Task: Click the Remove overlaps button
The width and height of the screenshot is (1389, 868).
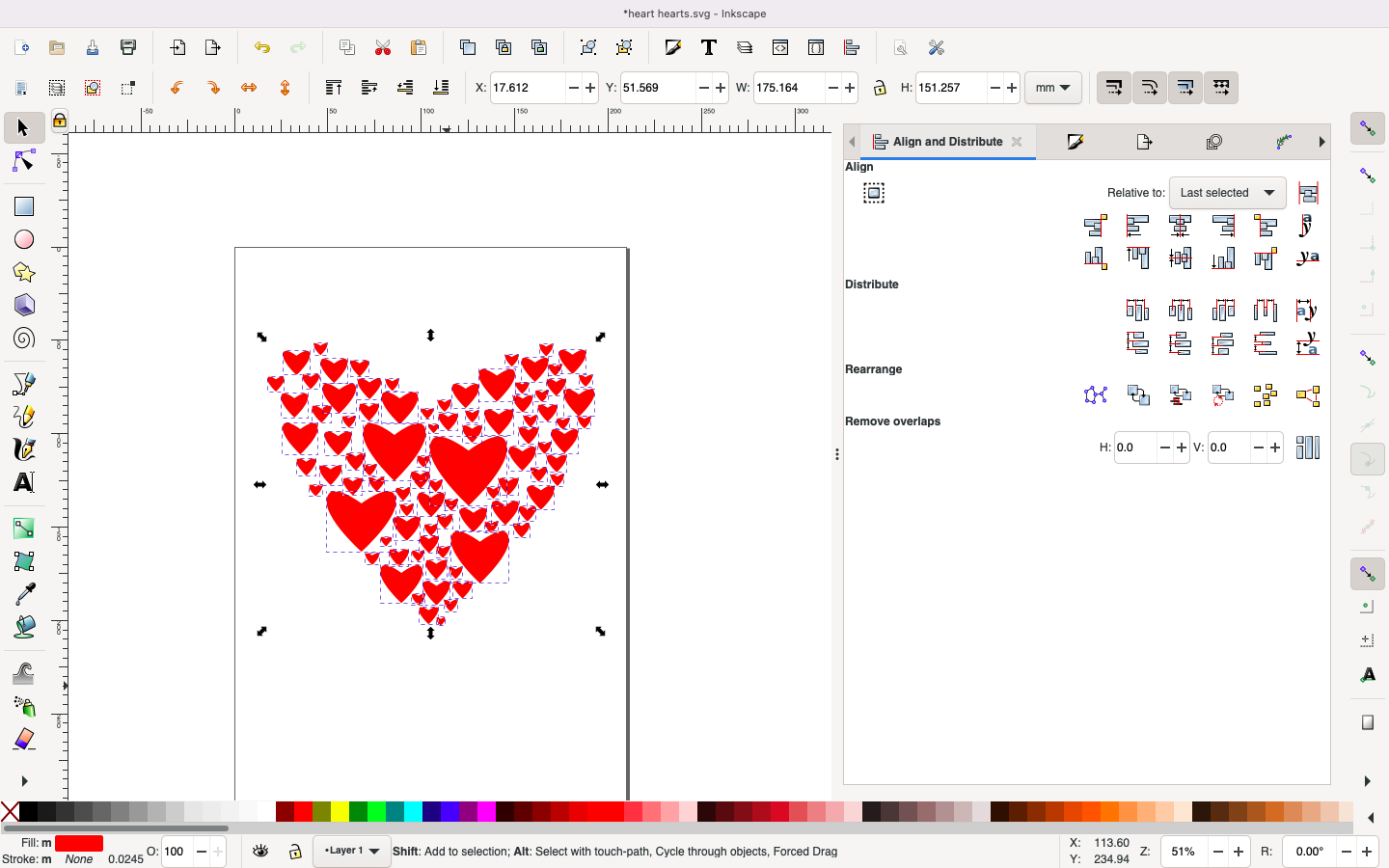Action: pos(1308,448)
